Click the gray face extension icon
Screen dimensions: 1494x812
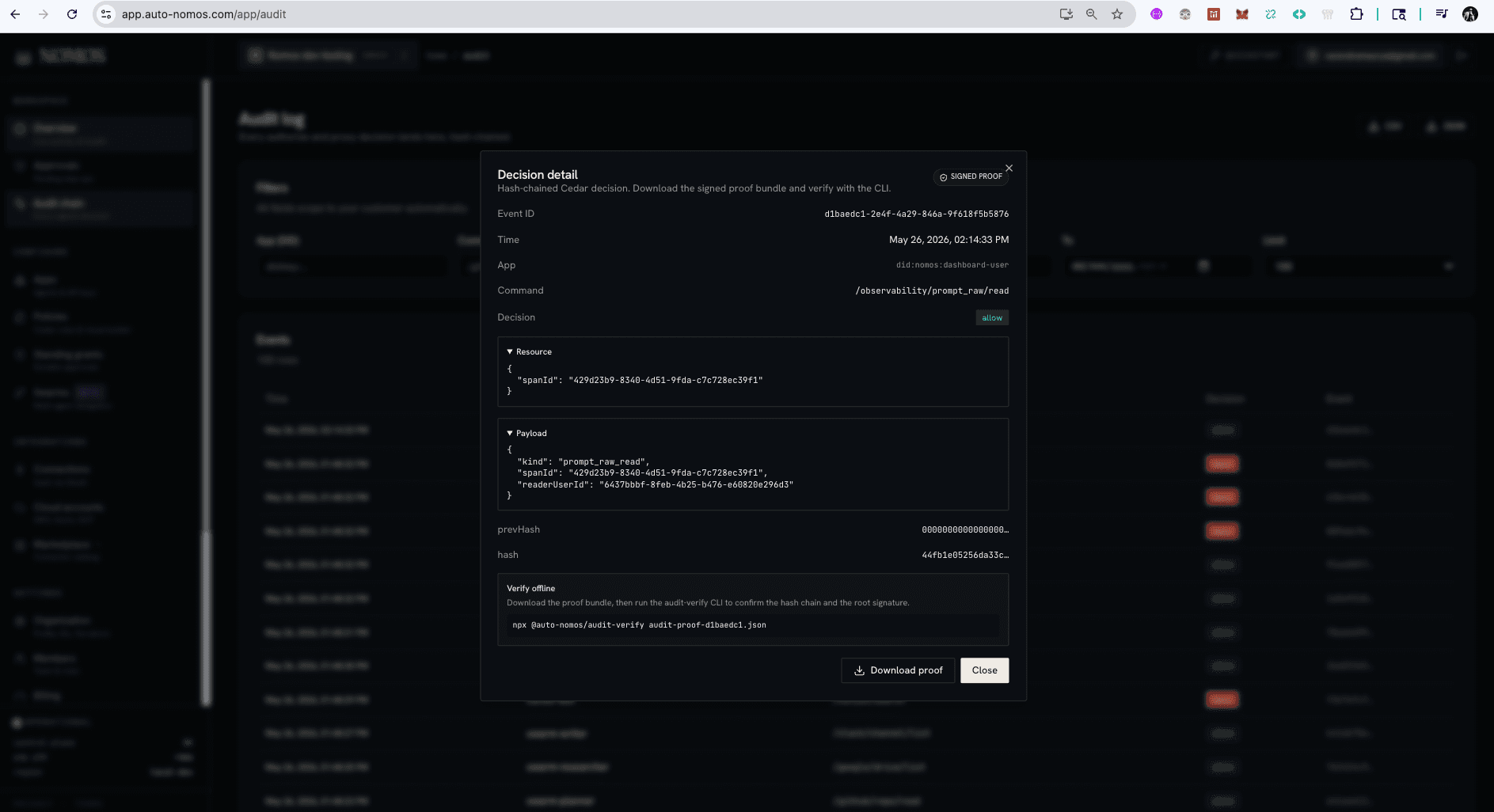click(x=1185, y=14)
